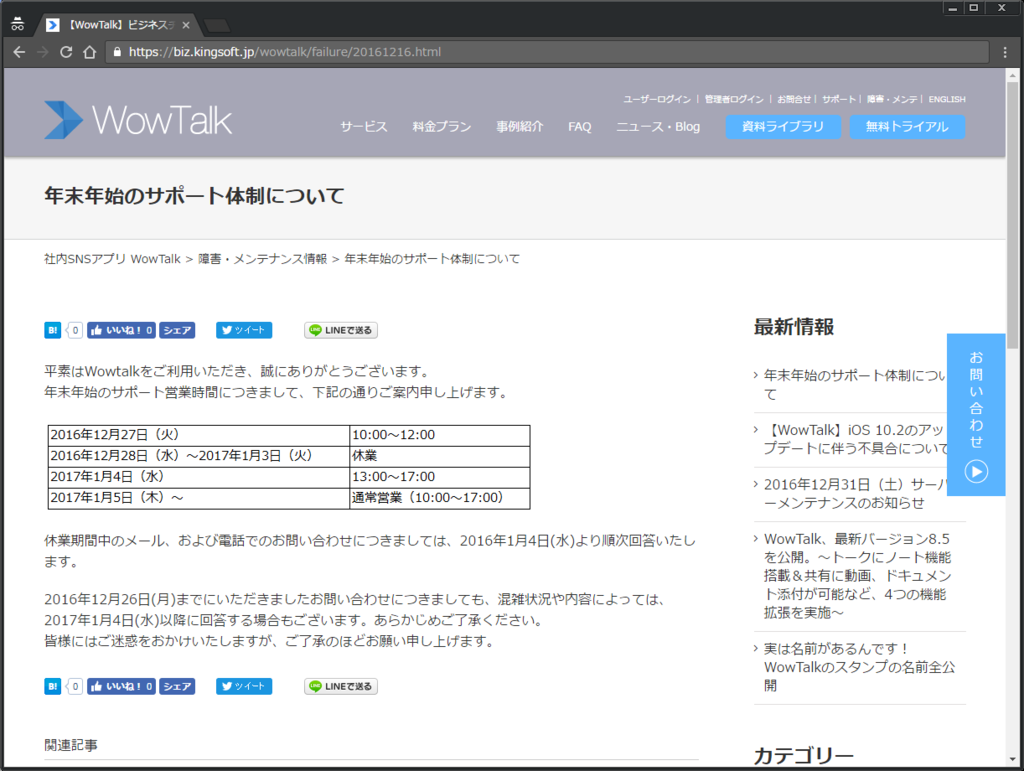Click the bottom Hatena bookmark count 0
Screen dimensions: 1024x771
[75, 686]
